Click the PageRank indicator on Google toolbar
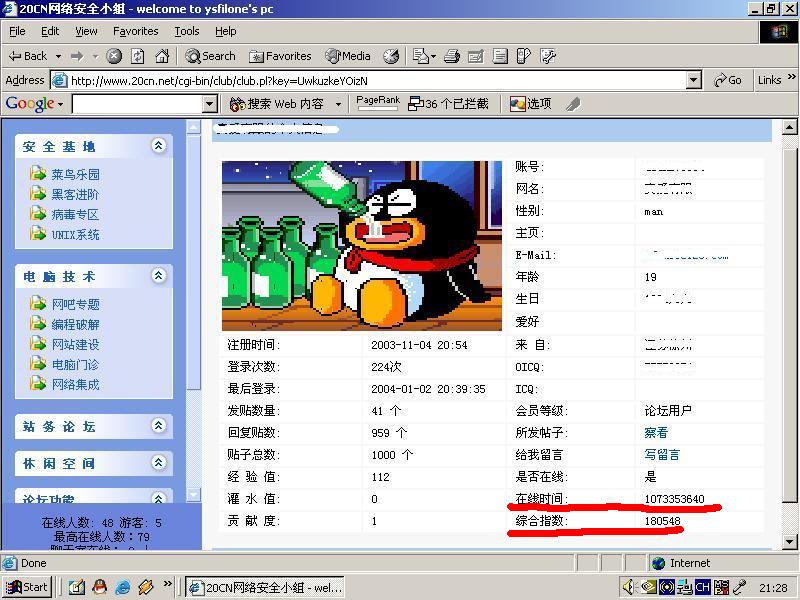The image size is (800, 600). [x=378, y=102]
